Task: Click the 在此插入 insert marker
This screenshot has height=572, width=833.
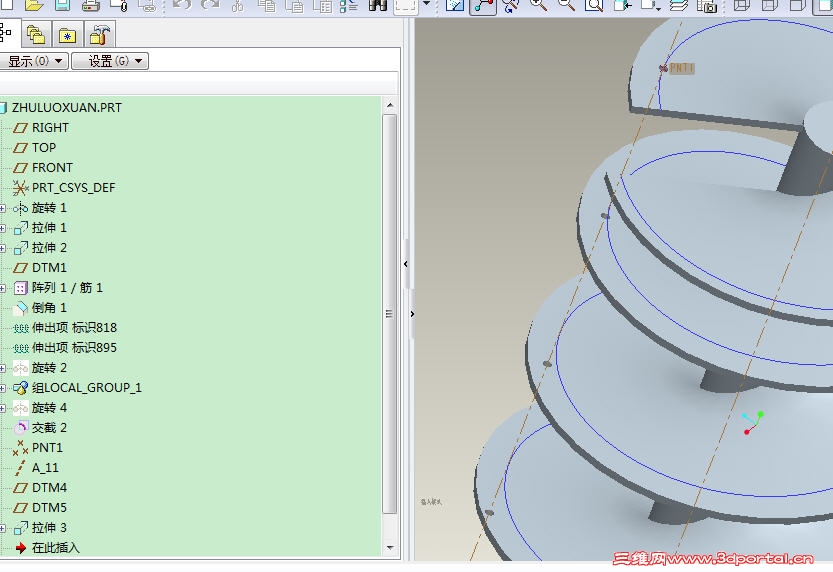Action: click(x=55, y=548)
